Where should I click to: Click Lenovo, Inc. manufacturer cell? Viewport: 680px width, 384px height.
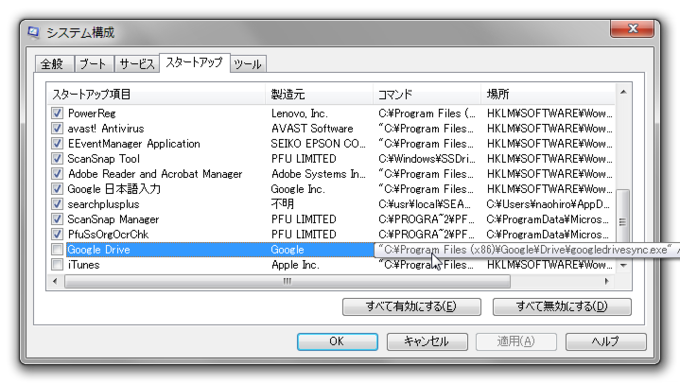pyautogui.click(x=300, y=114)
